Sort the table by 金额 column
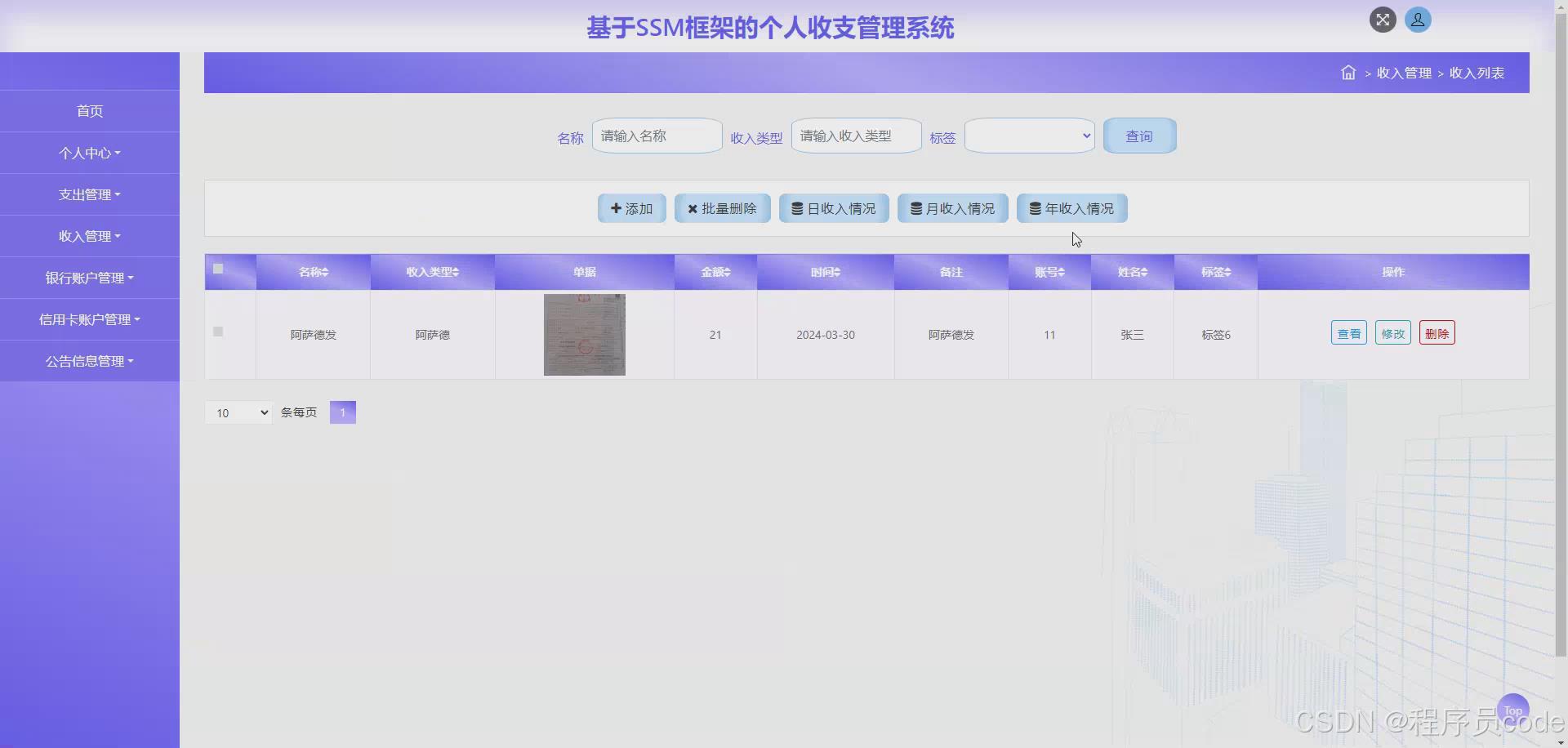The image size is (1568, 748). [x=715, y=272]
